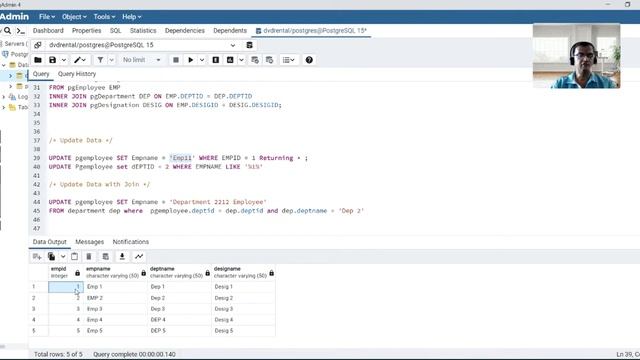Screen dimensions: 640x360
Task: Switch to the Dependencies tab
Action: pos(184,31)
